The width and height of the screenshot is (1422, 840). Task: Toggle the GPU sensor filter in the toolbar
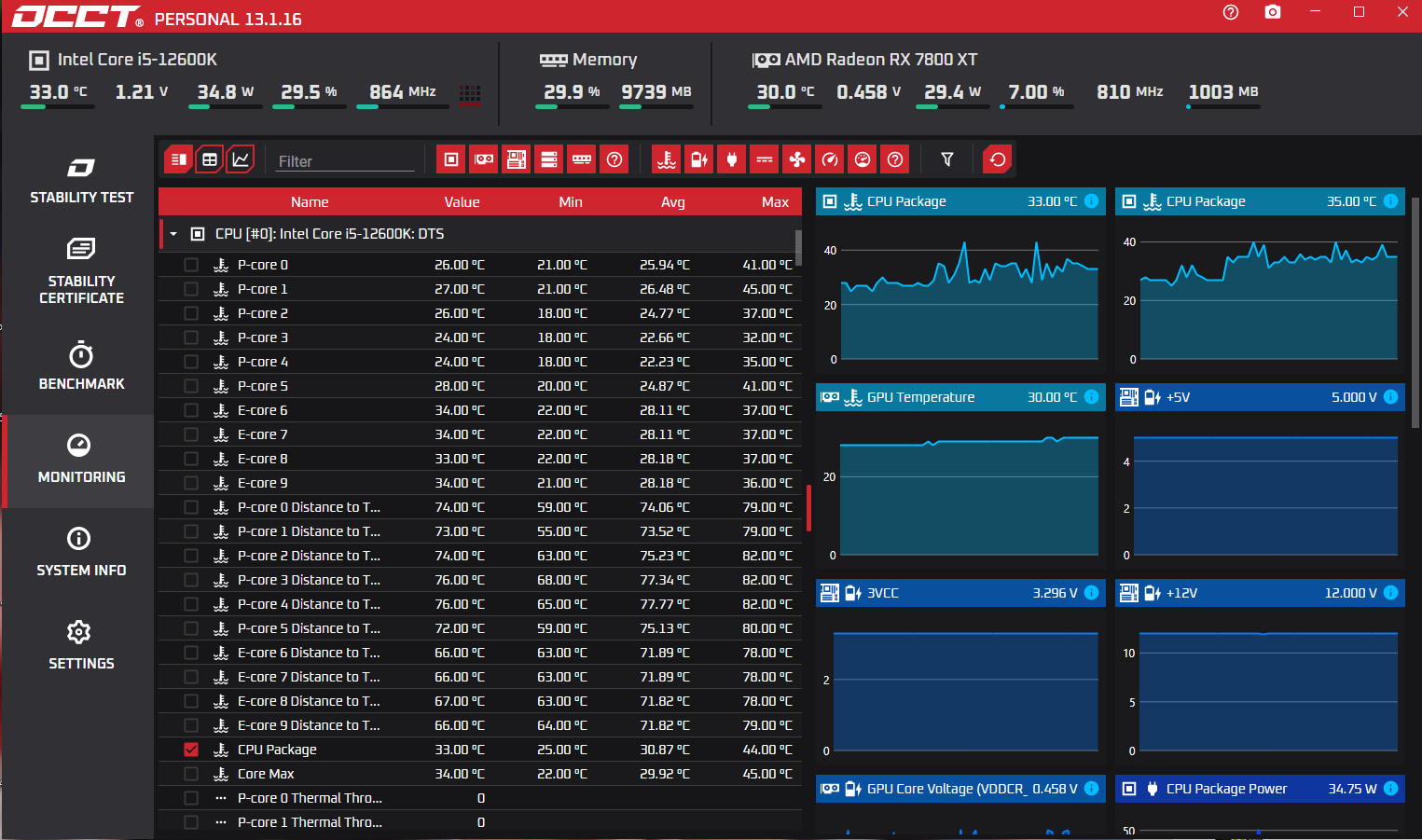[484, 159]
